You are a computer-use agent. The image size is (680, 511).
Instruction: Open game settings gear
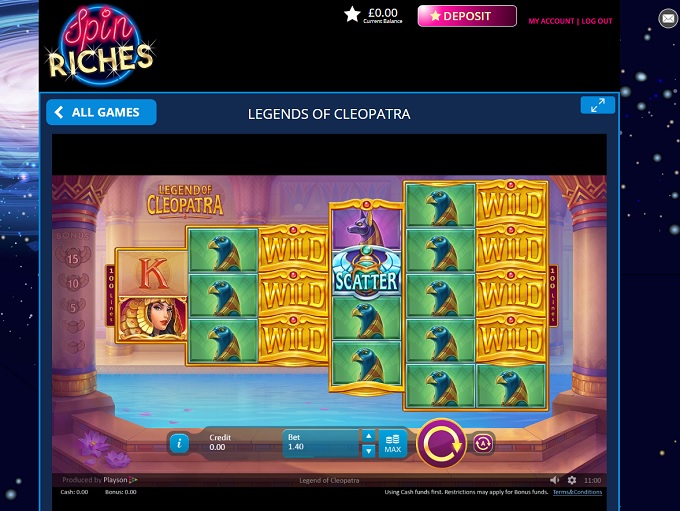point(572,480)
